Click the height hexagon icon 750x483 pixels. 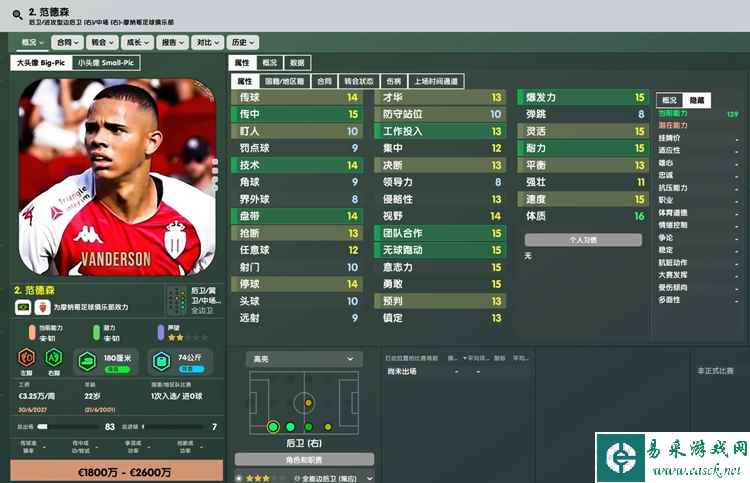(x=88, y=362)
